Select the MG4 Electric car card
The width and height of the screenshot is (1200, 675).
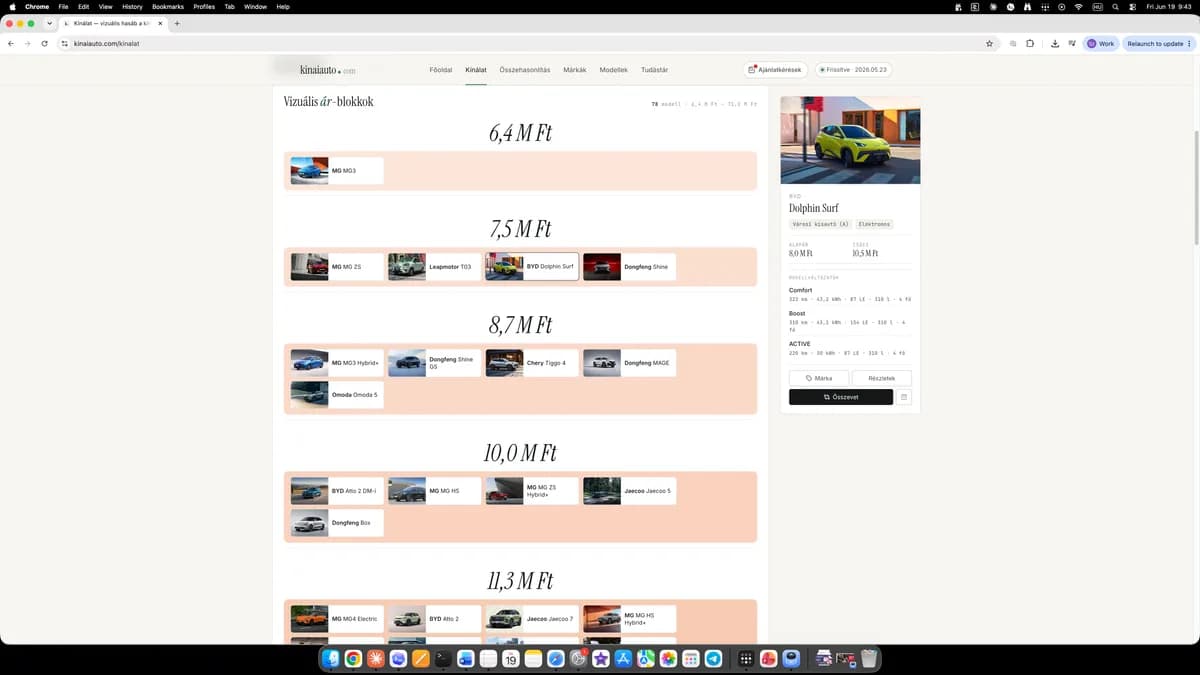point(336,619)
